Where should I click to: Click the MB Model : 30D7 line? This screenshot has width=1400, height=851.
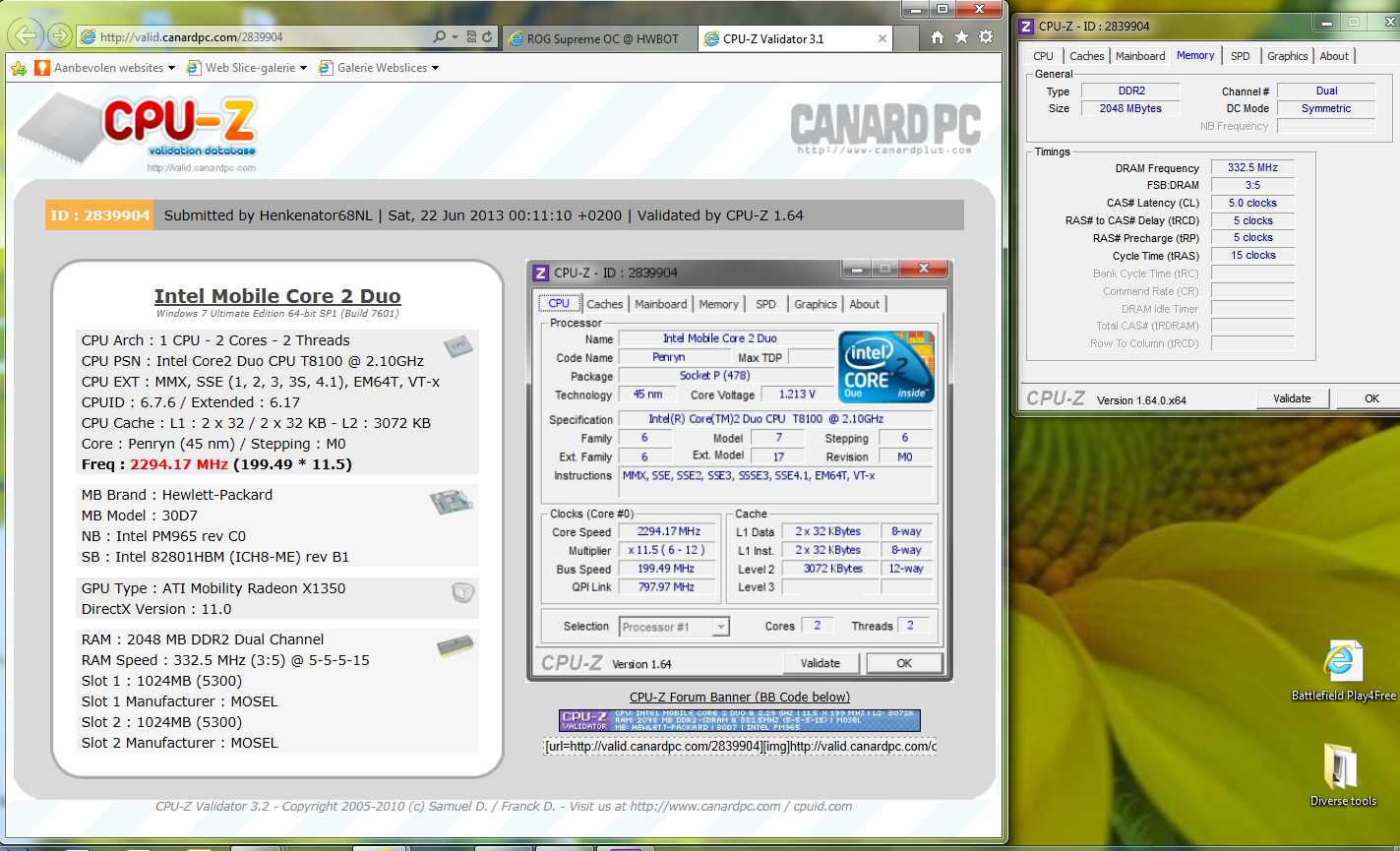coord(142,516)
